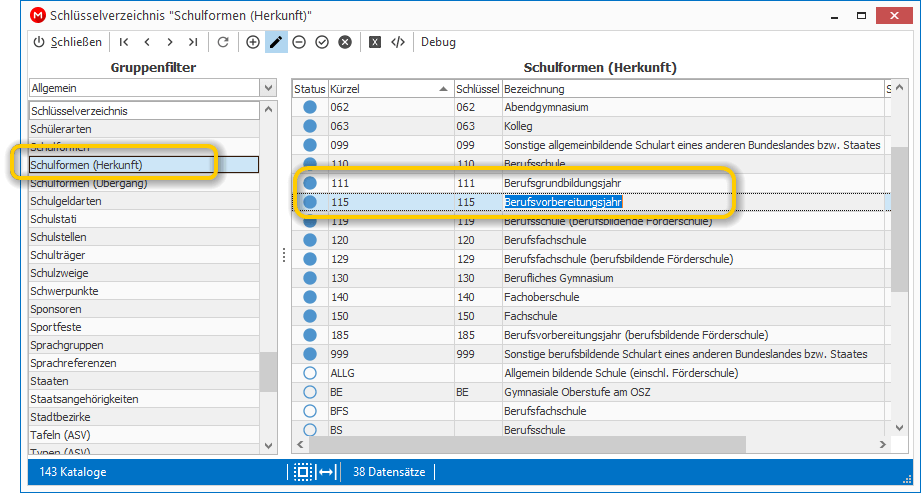Select Schulgeldarten in the catalog list
Viewport: 921px width, 493px height.
pyautogui.click(x=144, y=201)
